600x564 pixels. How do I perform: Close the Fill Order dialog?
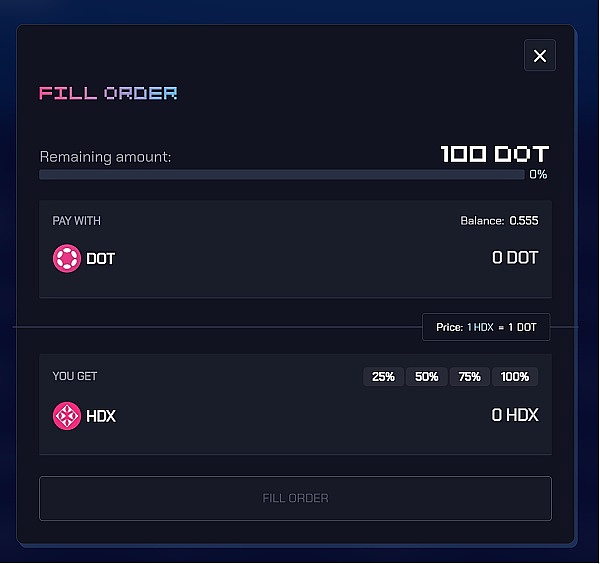coord(540,56)
